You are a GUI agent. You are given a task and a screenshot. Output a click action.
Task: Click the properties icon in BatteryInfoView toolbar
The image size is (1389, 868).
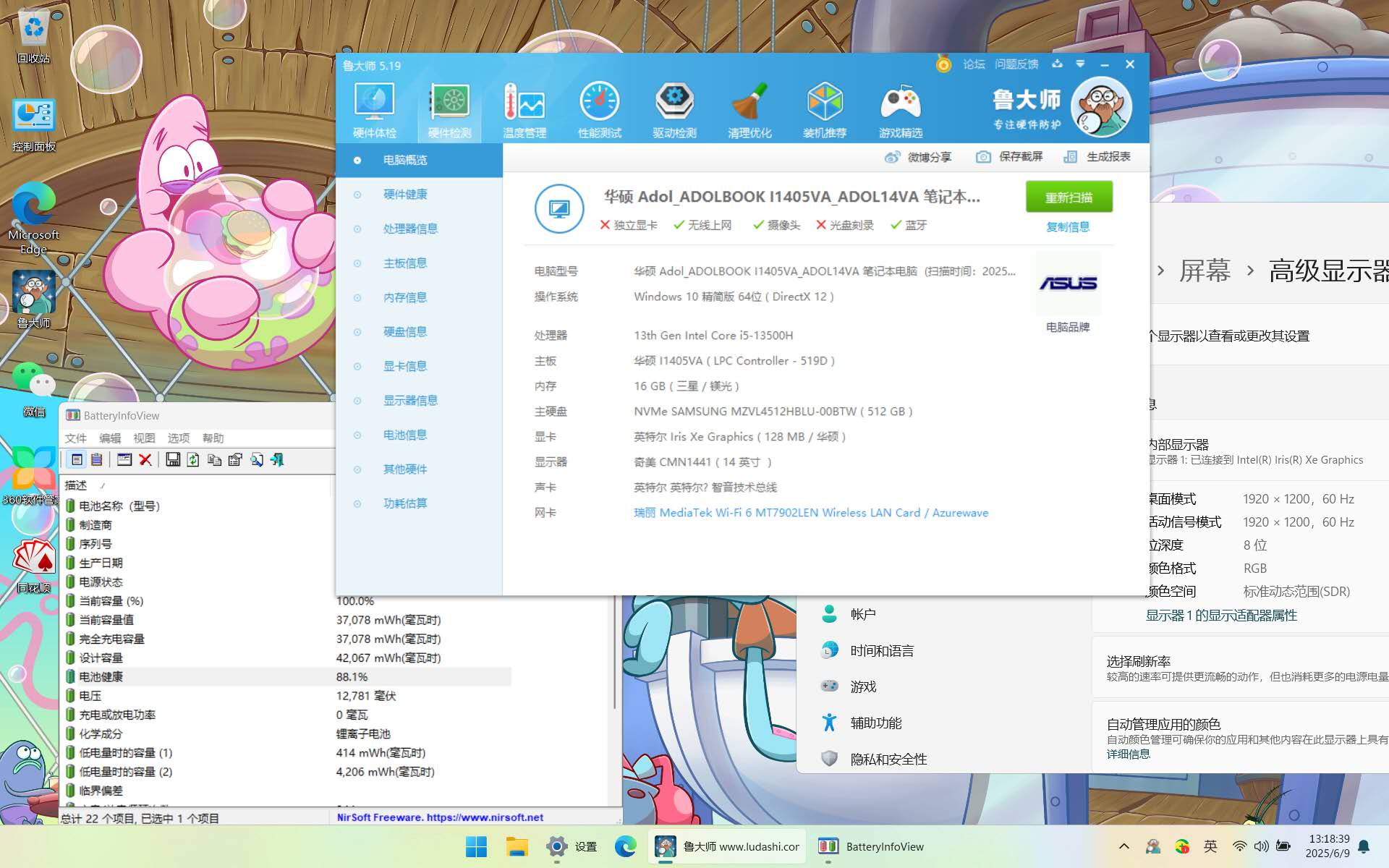click(235, 459)
